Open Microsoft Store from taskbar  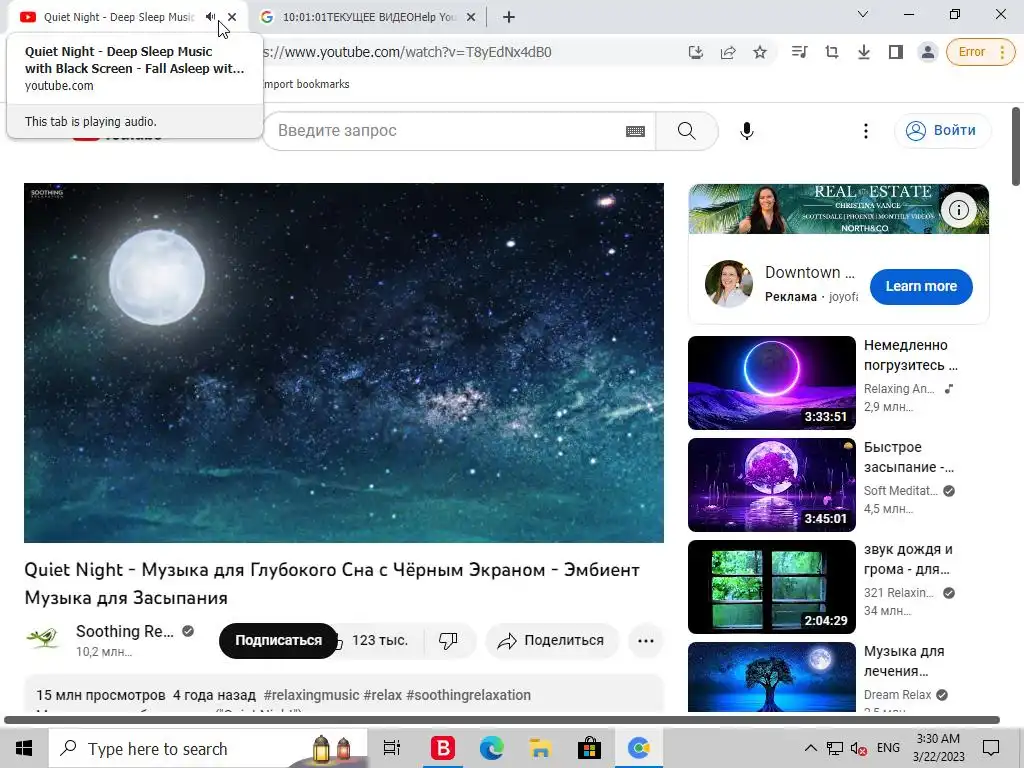[x=589, y=748]
